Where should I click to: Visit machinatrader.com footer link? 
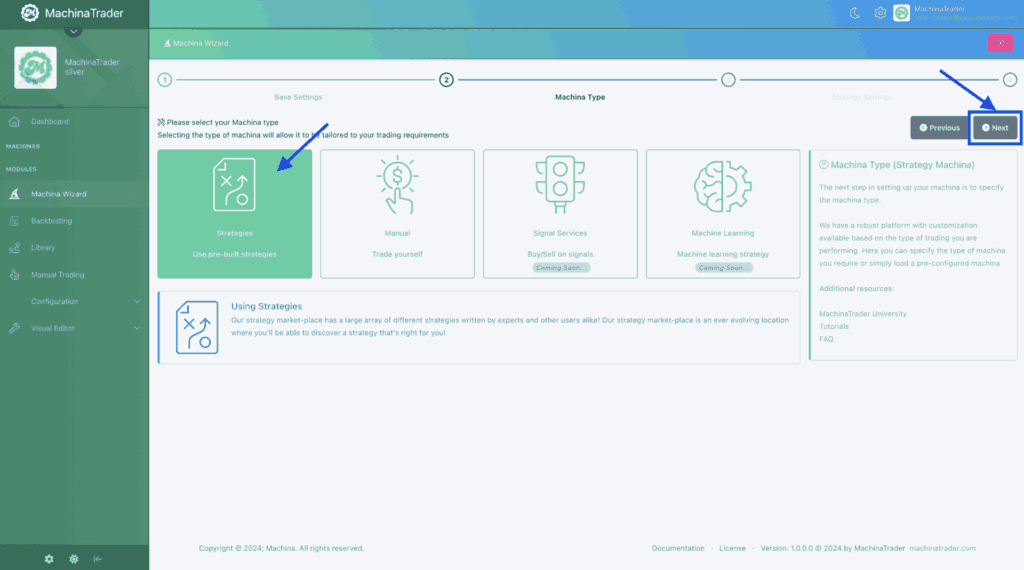pyautogui.click(x=942, y=548)
